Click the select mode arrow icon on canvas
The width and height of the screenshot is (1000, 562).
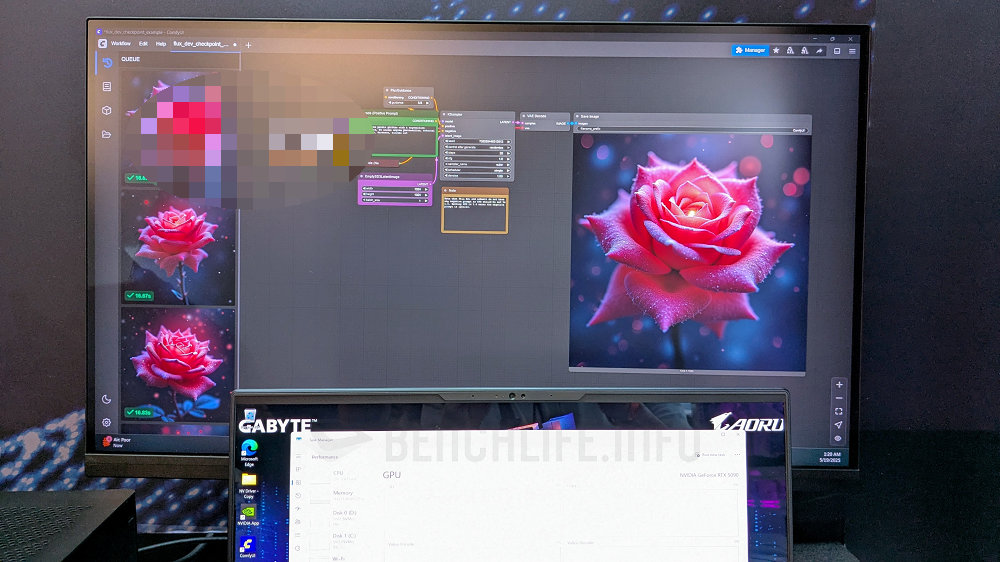tap(839, 425)
